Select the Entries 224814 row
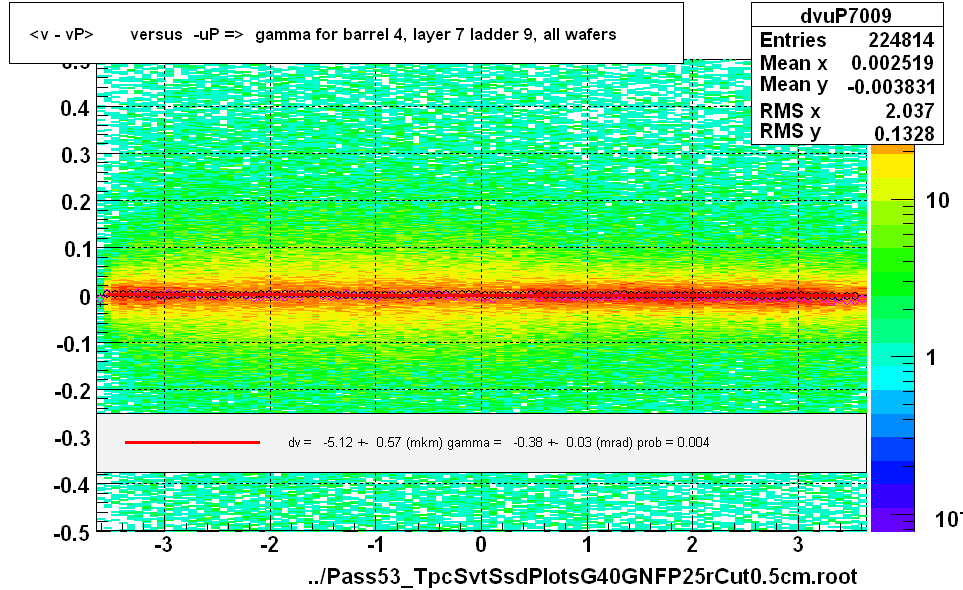Screen dimensions: 963x590 coord(847,40)
